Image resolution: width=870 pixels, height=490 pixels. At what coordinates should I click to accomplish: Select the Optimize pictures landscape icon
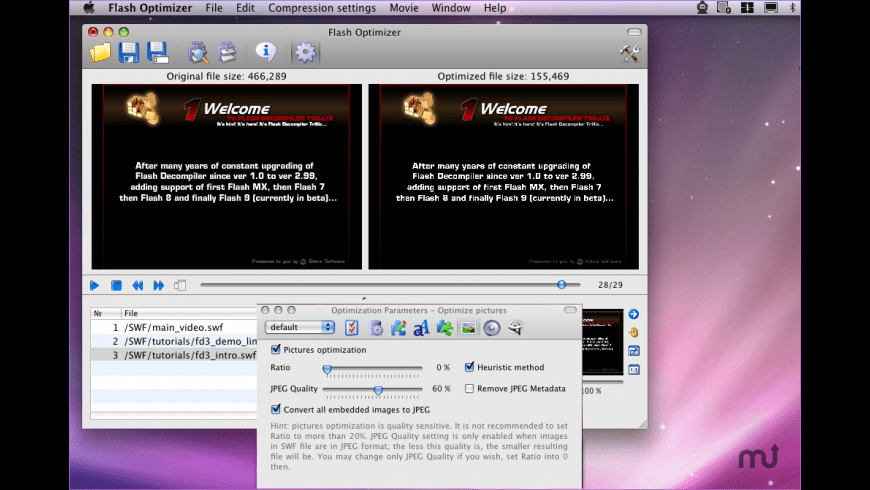[x=468, y=328]
